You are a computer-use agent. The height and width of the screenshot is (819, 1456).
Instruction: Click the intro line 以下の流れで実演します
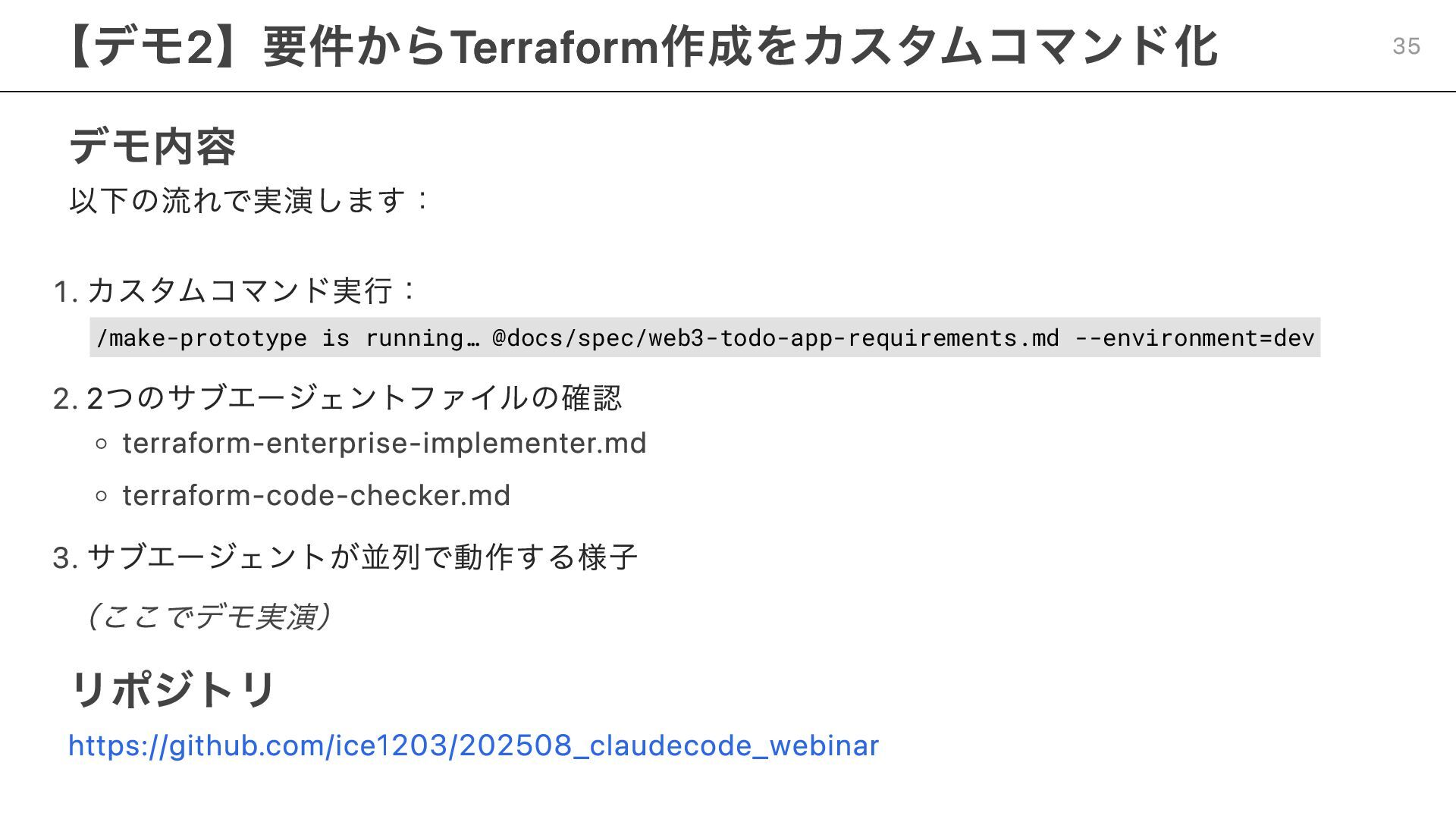coord(249,200)
